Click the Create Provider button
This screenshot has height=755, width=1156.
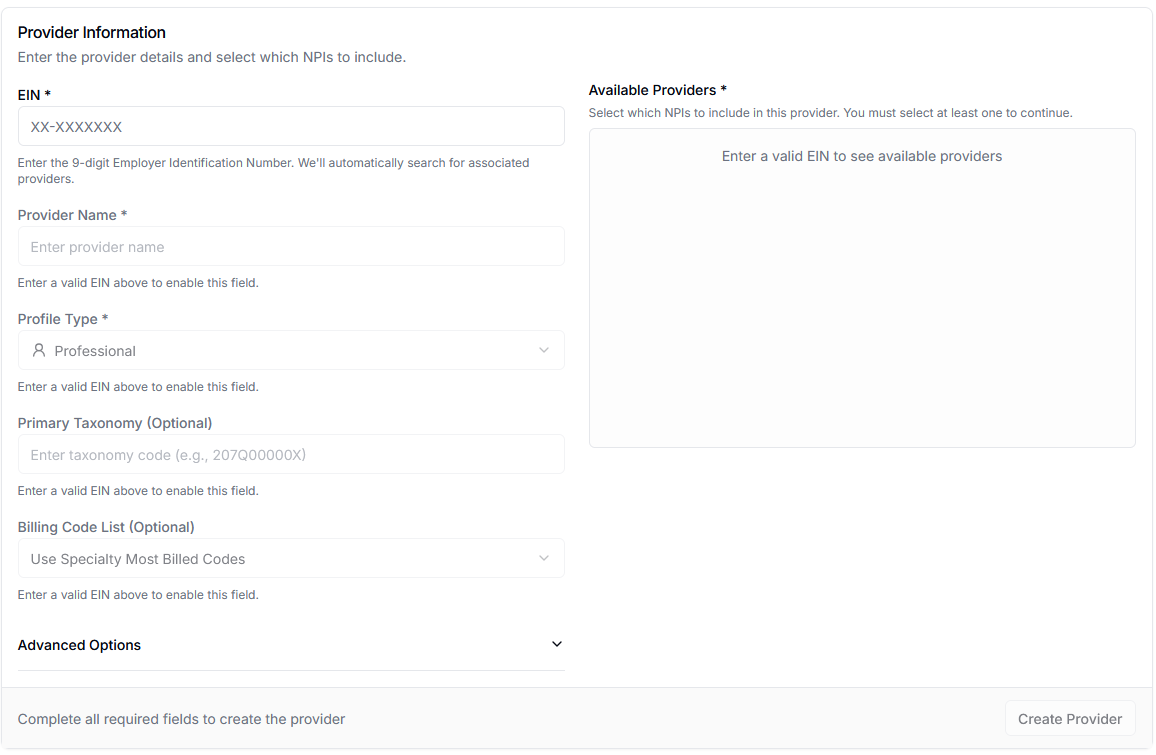coord(1069,718)
